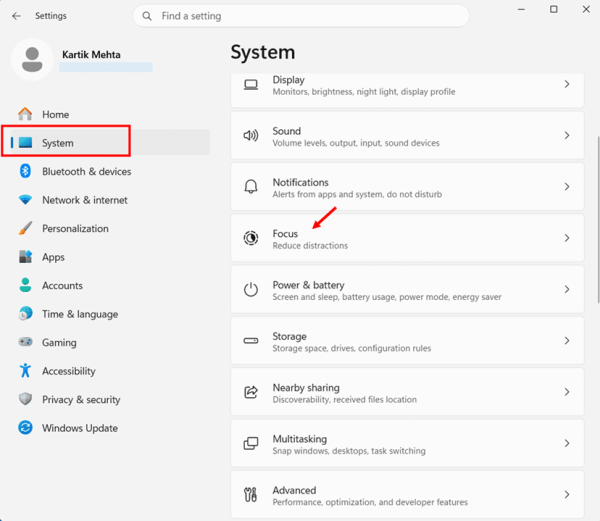This screenshot has height=521, width=600.
Task: Click the Notifications bell icon
Action: 251,187
